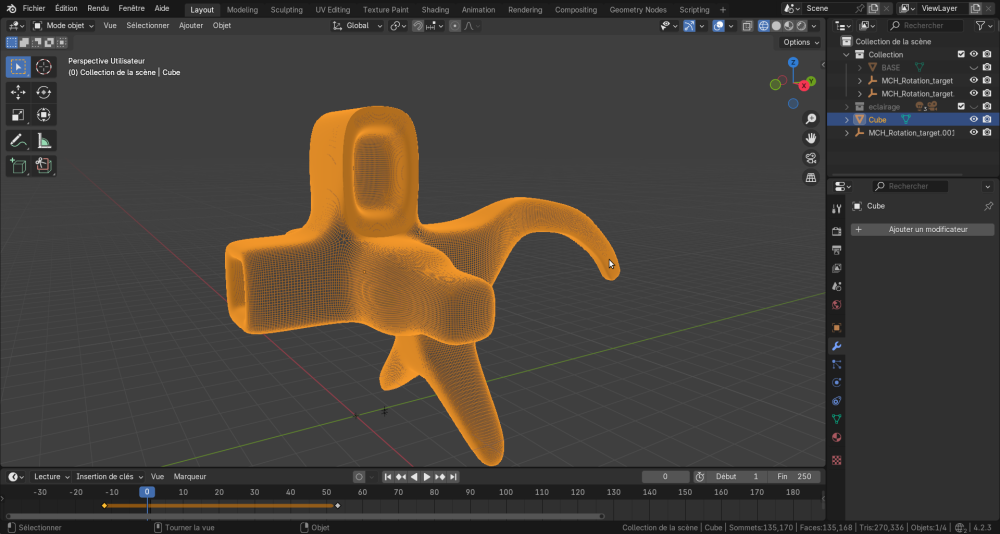Open the Object Constraints properties tab
This screenshot has height=534, width=1000.
click(x=837, y=401)
